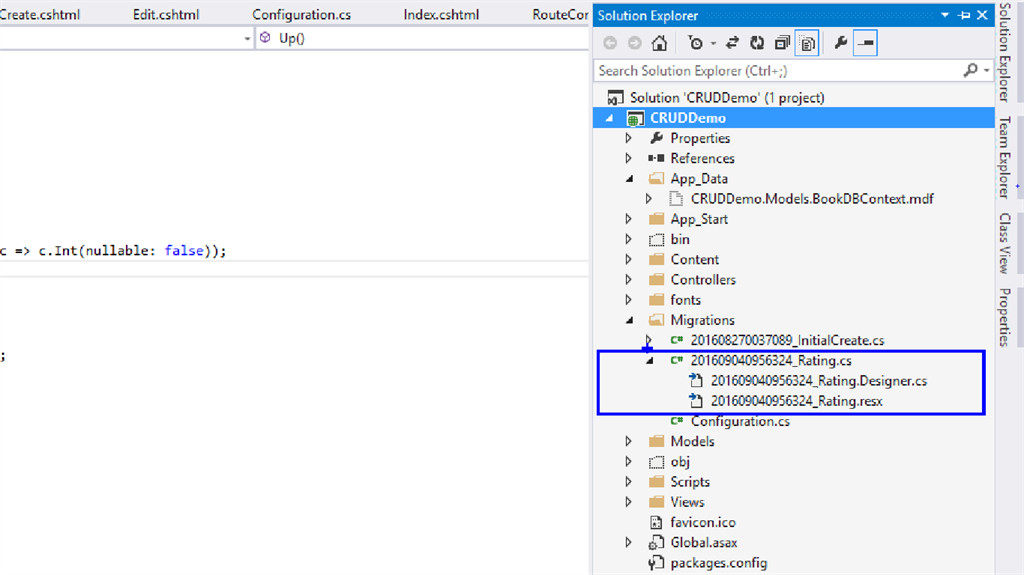Click the Global.asax gear file icon
Image resolution: width=1024 pixels, height=575 pixels.
pyautogui.click(x=656, y=543)
